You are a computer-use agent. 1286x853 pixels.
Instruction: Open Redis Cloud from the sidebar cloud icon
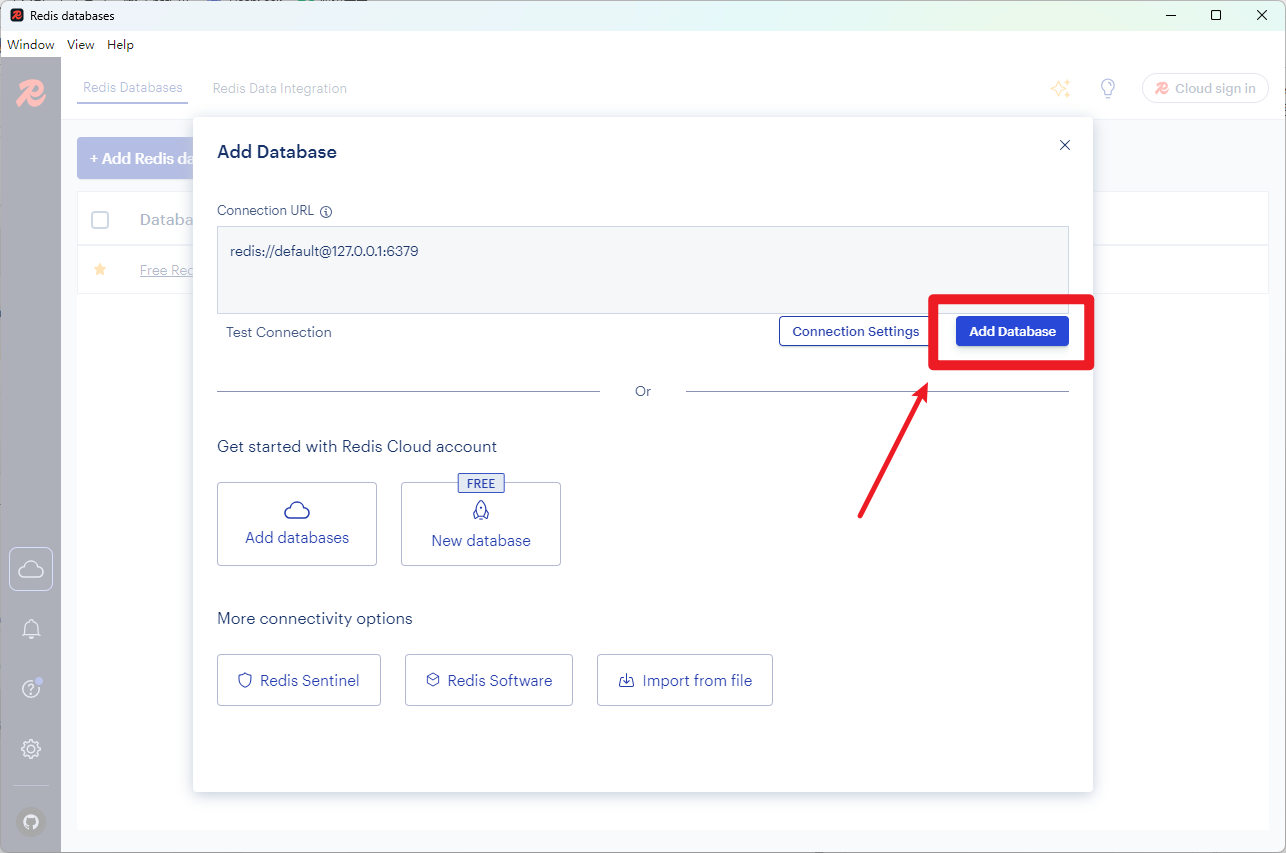[31, 569]
